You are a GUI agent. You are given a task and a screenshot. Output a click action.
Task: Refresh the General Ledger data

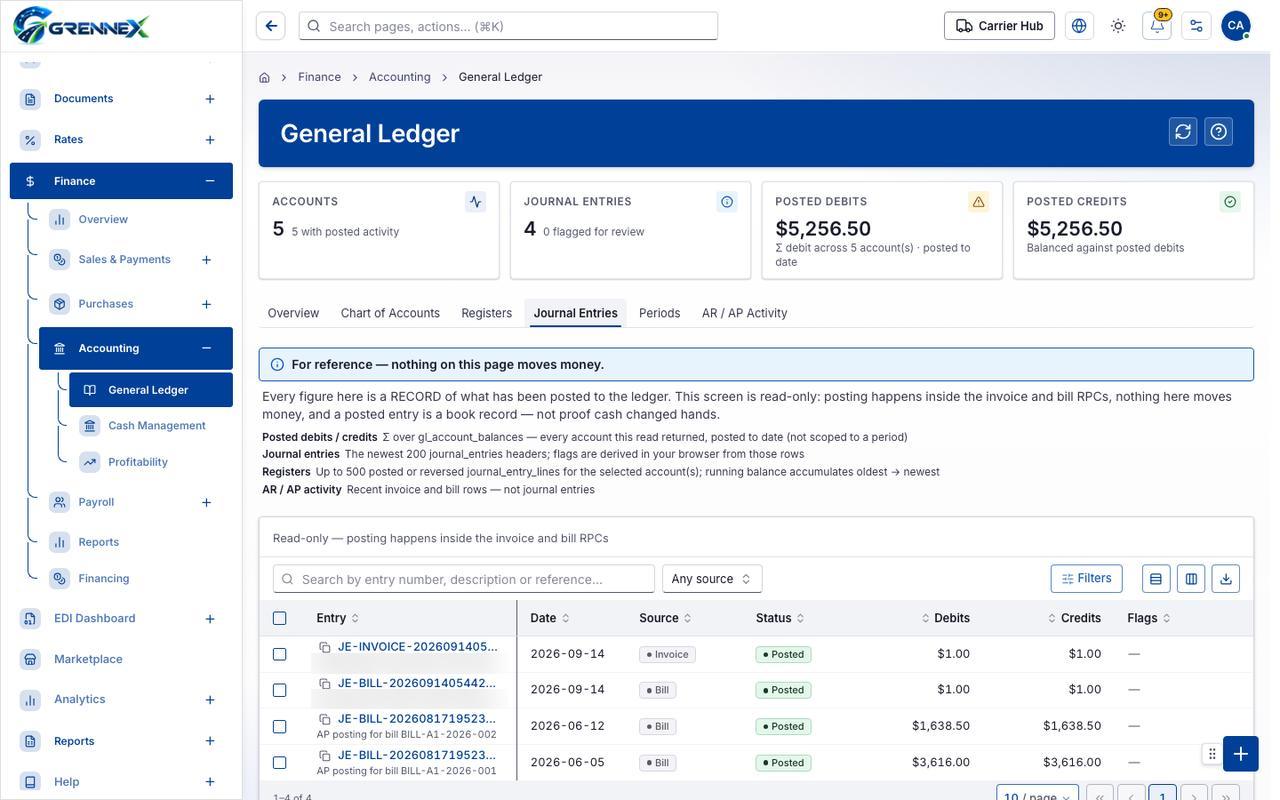point(1183,132)
